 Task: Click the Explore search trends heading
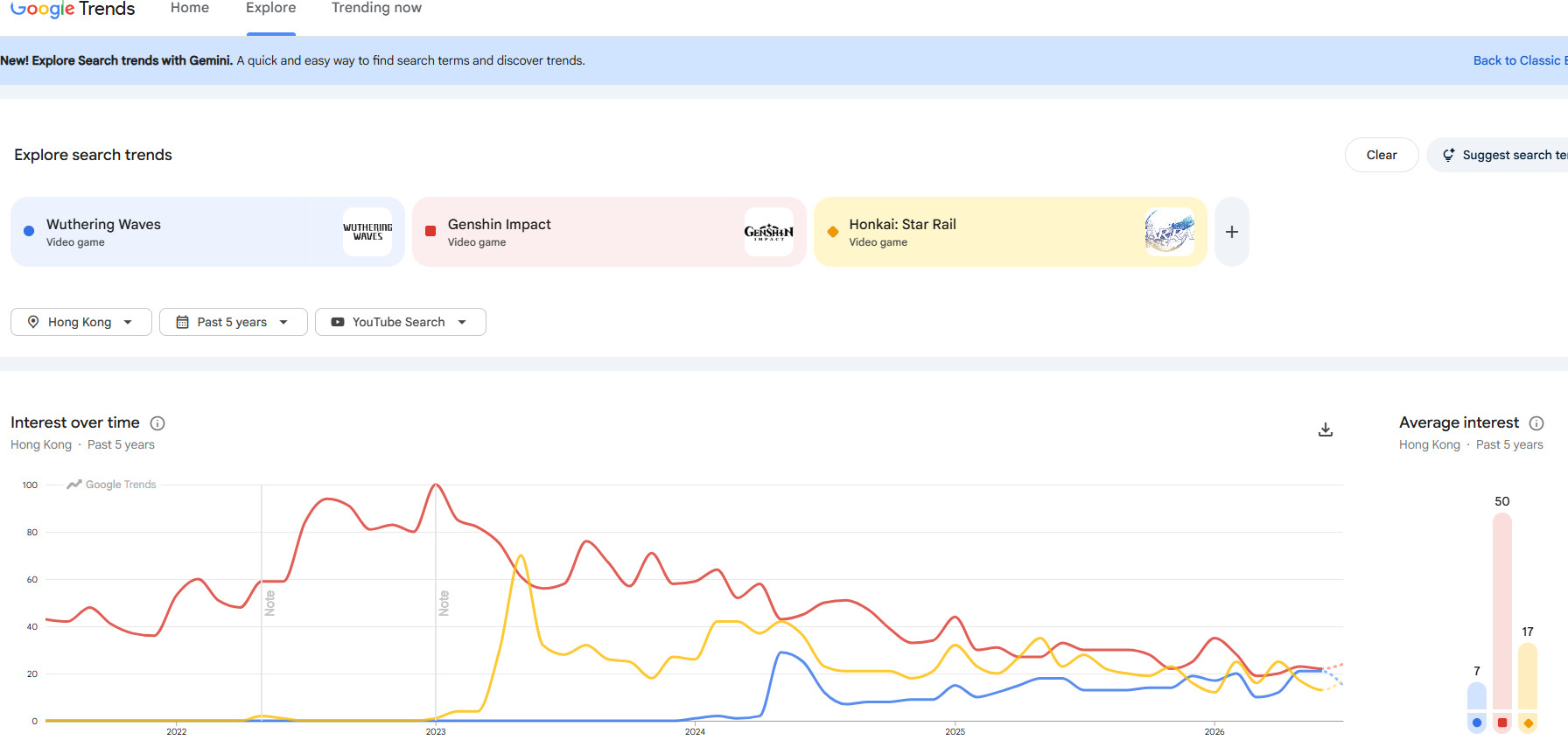point(93,155)
